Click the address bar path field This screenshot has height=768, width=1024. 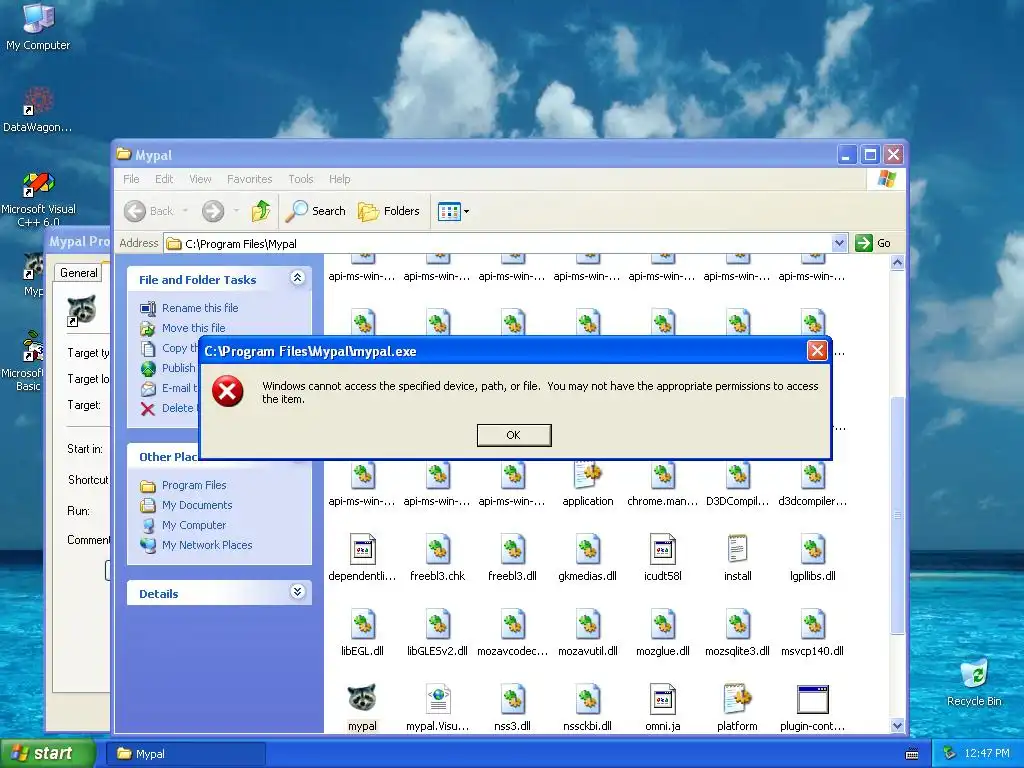tap(500, 244)
